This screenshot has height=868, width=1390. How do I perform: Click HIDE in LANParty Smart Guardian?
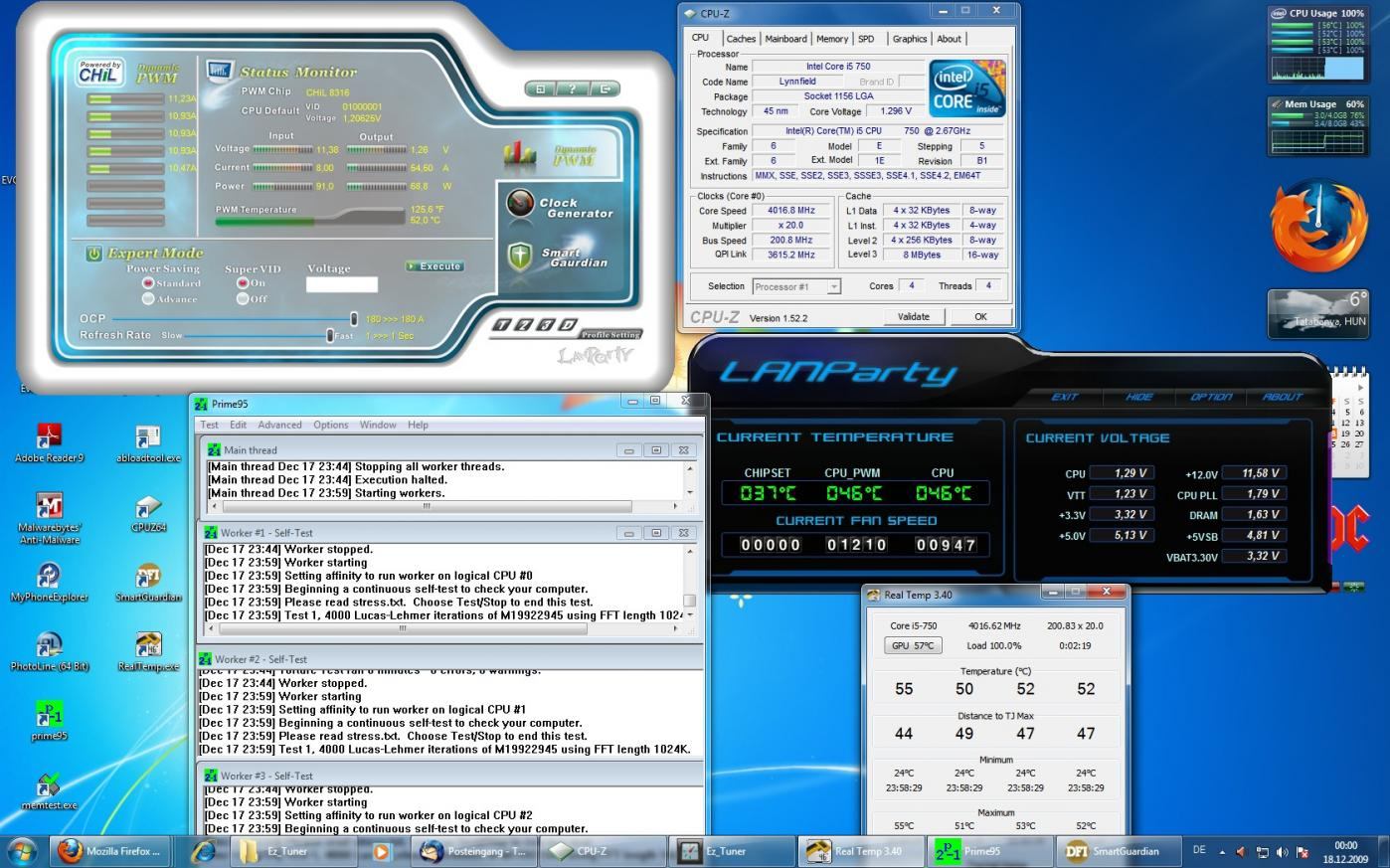point(1139,397)
